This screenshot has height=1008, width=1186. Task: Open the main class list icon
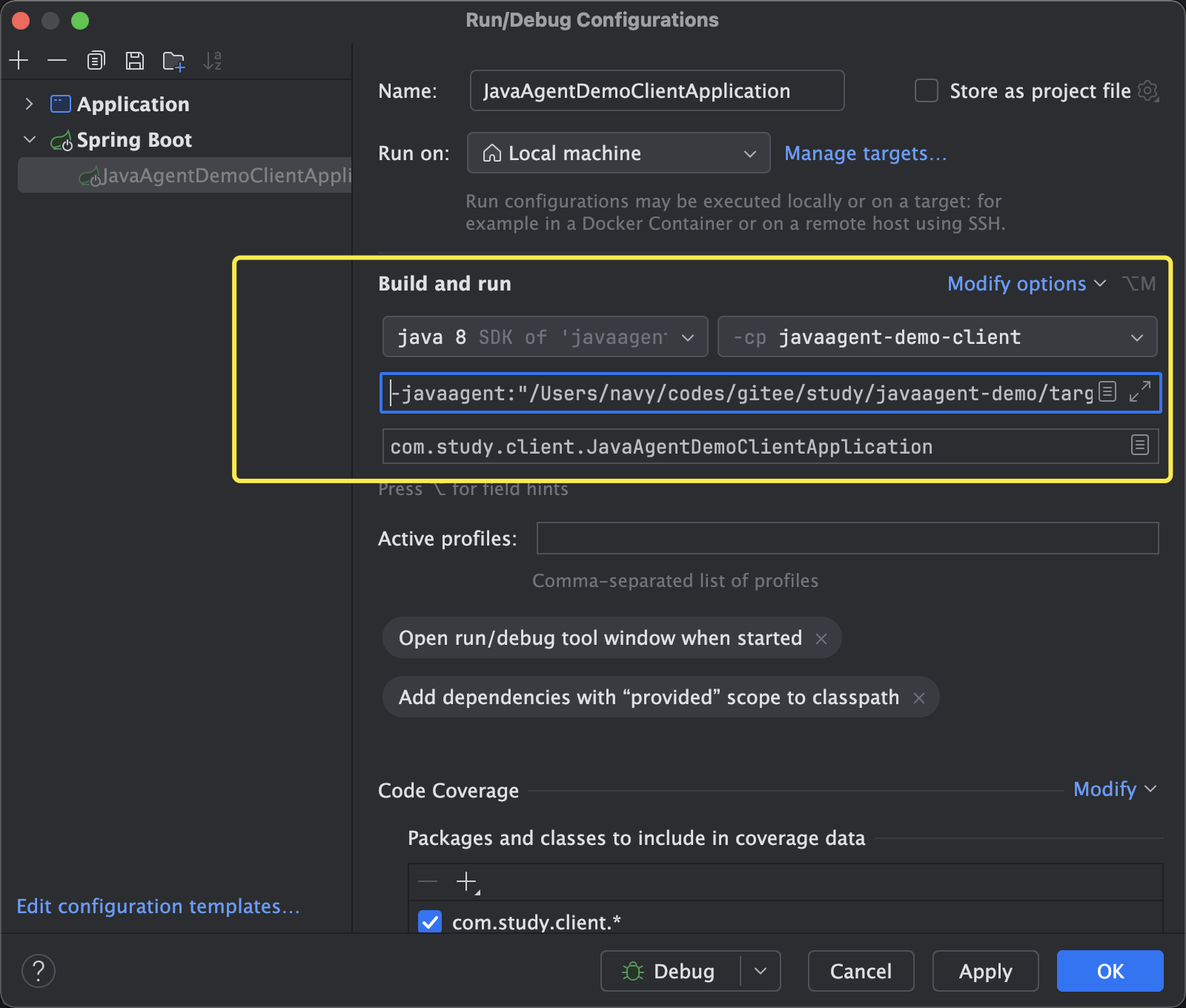coord(1140,445)
